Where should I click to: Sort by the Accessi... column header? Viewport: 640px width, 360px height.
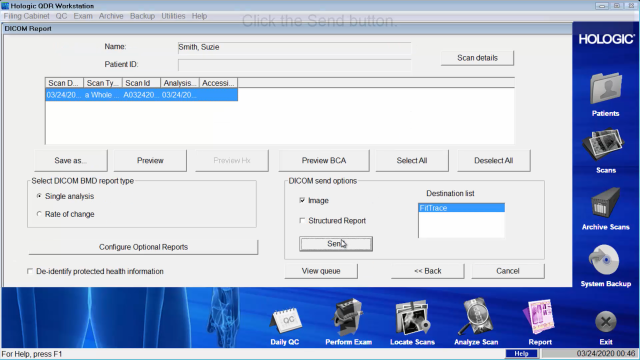click(x=218, y=83)
